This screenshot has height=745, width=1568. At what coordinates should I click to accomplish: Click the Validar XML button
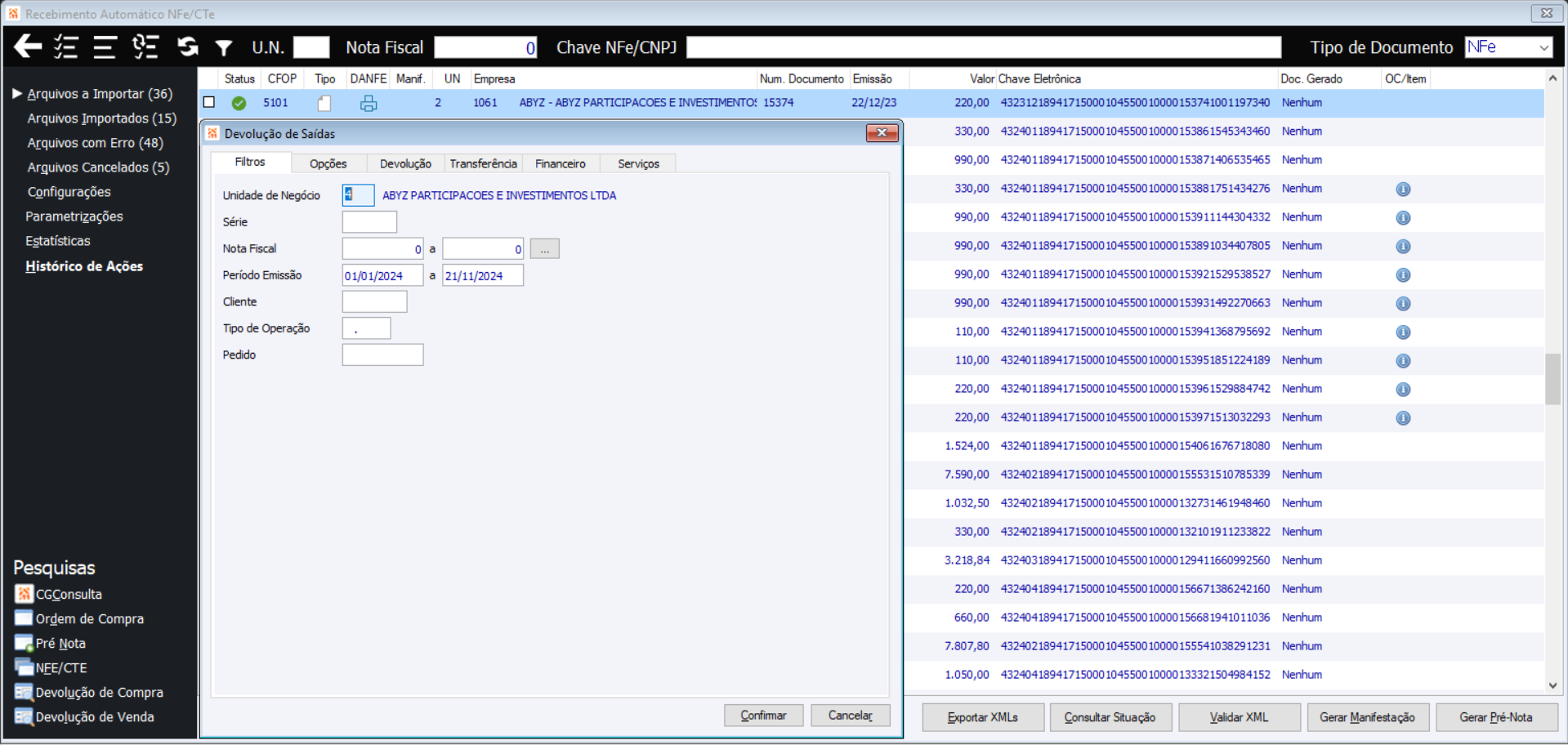1240,717
